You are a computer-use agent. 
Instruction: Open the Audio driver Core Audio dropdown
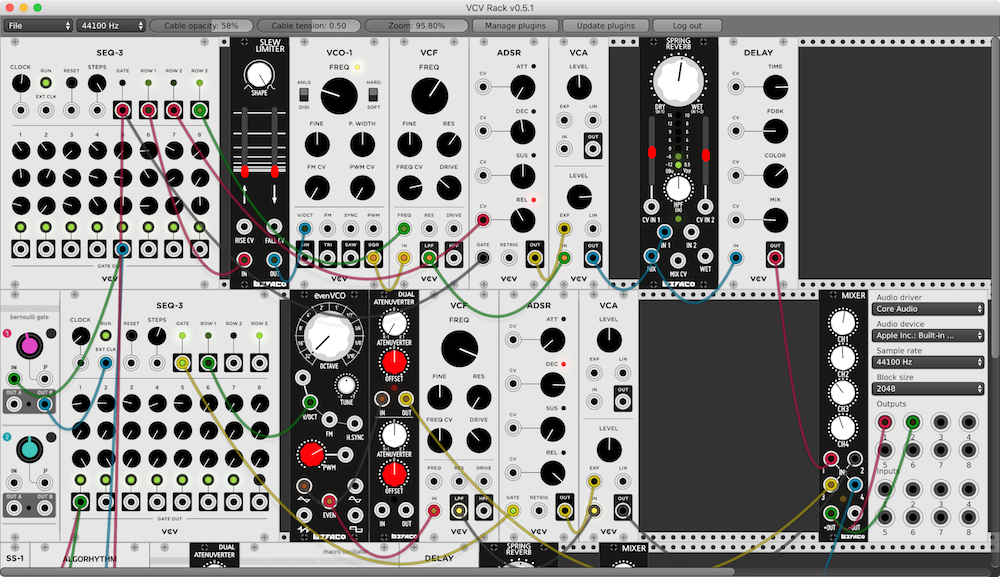pyautogui.click(x=927, y=309)
